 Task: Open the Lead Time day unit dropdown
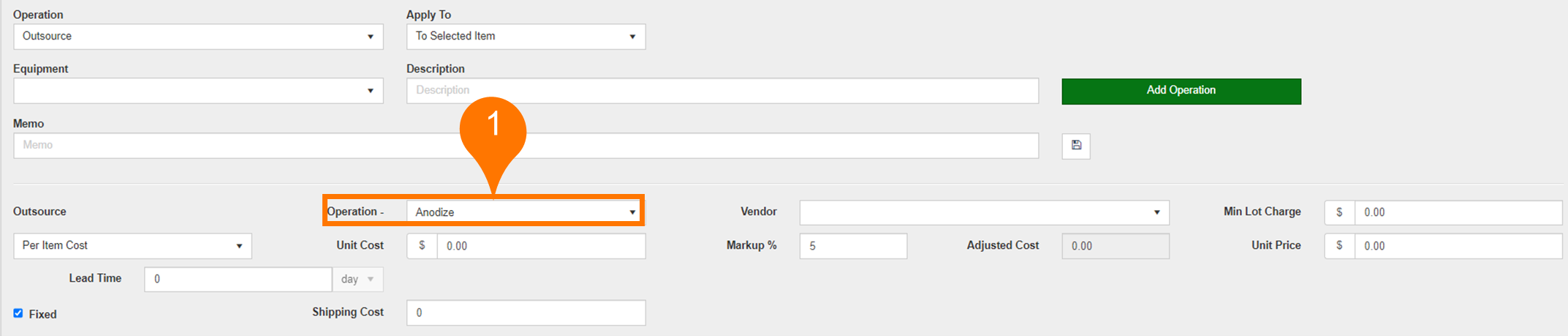pos(357,279)
